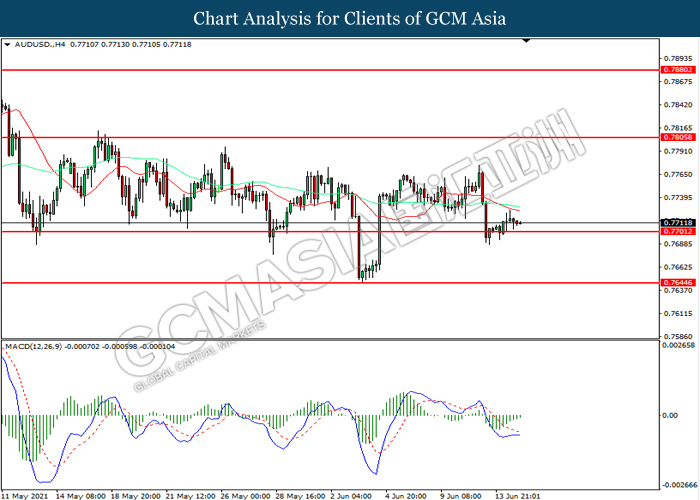Click the chart shift marker triangle

pyautogui.click(x=526, y=41)
